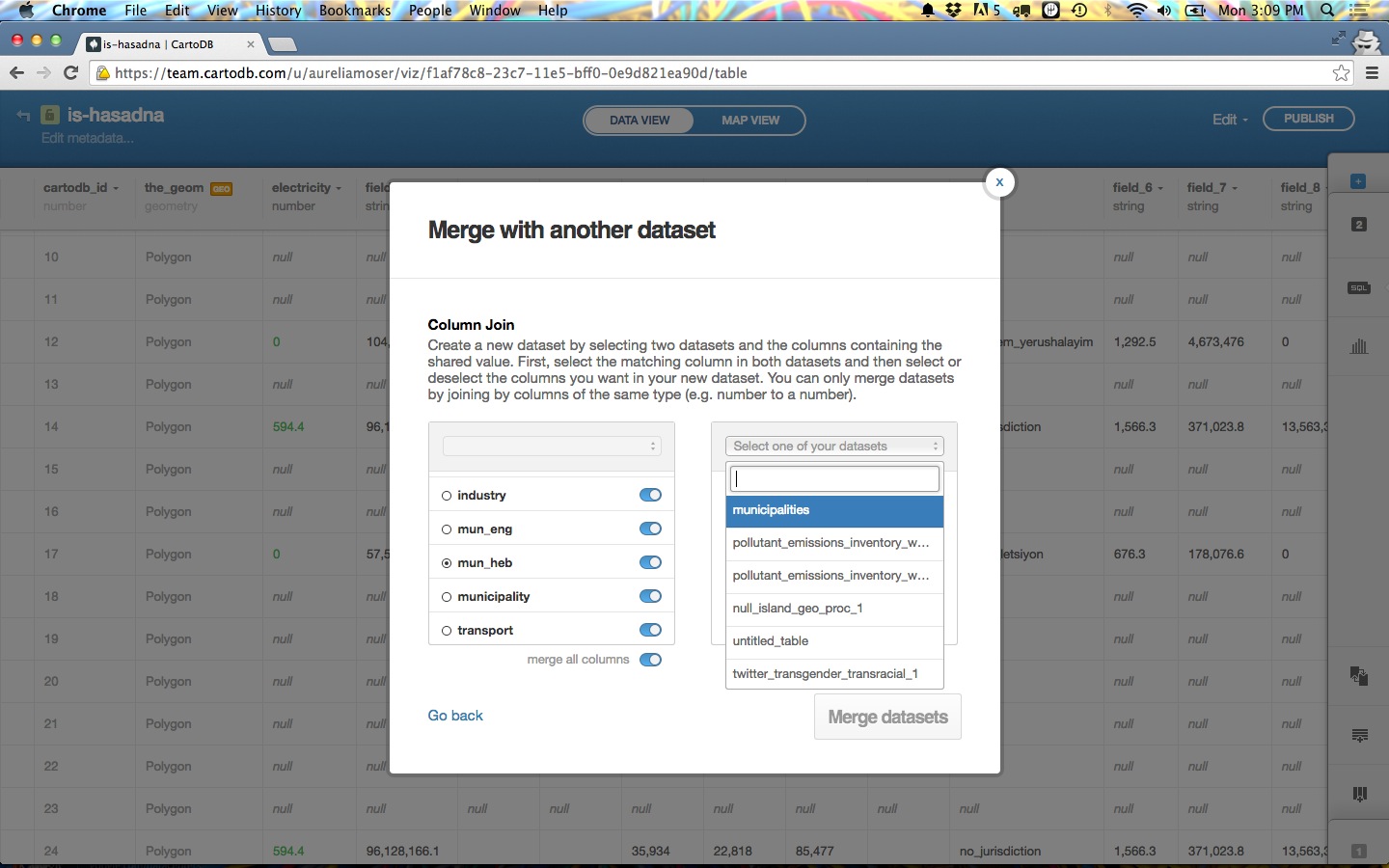The height and width of the screenshot is (868, 1389).
Task: Toggle the municipality column switch
Action: point(650,596)
